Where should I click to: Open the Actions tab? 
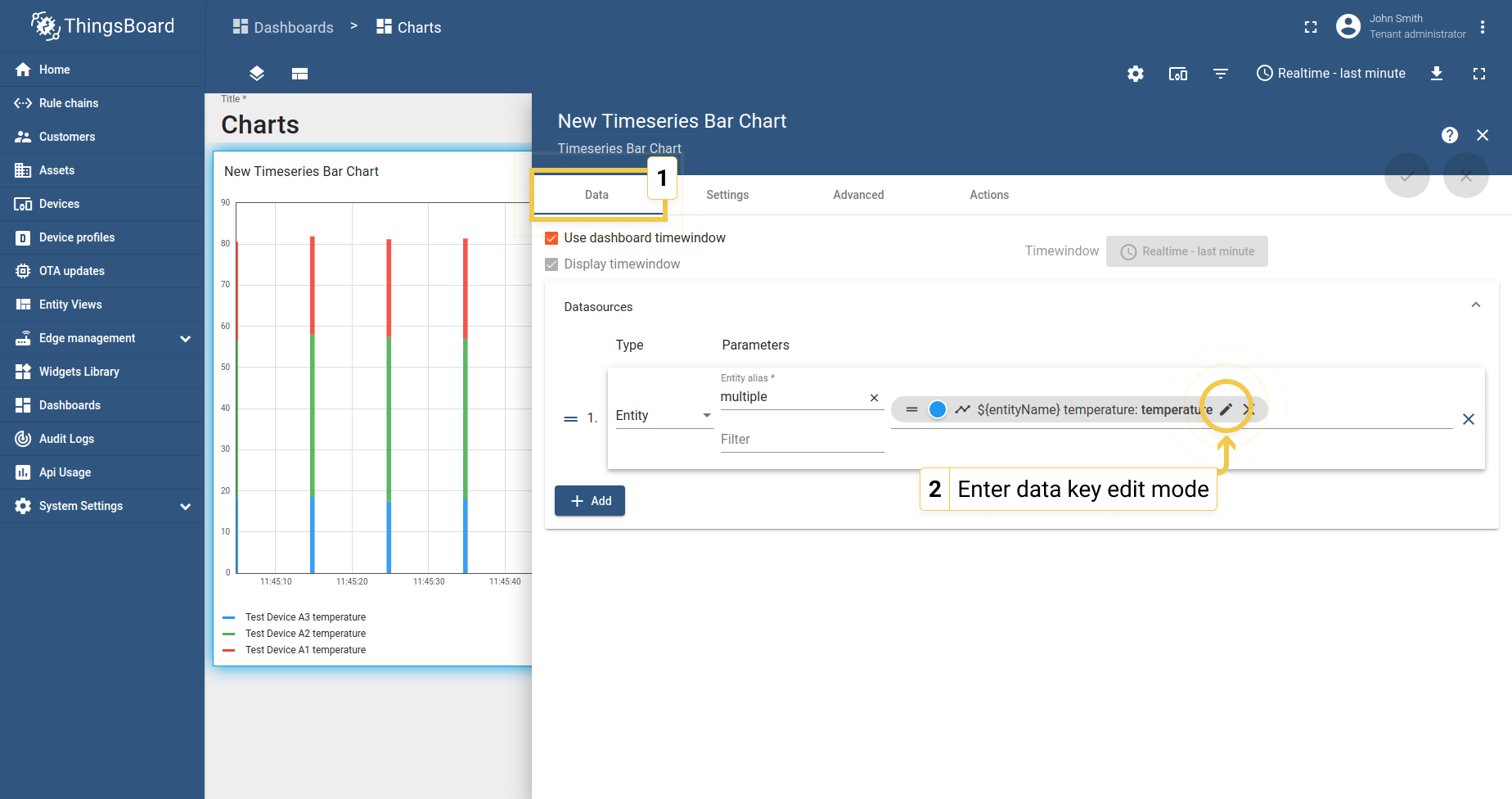989,195
